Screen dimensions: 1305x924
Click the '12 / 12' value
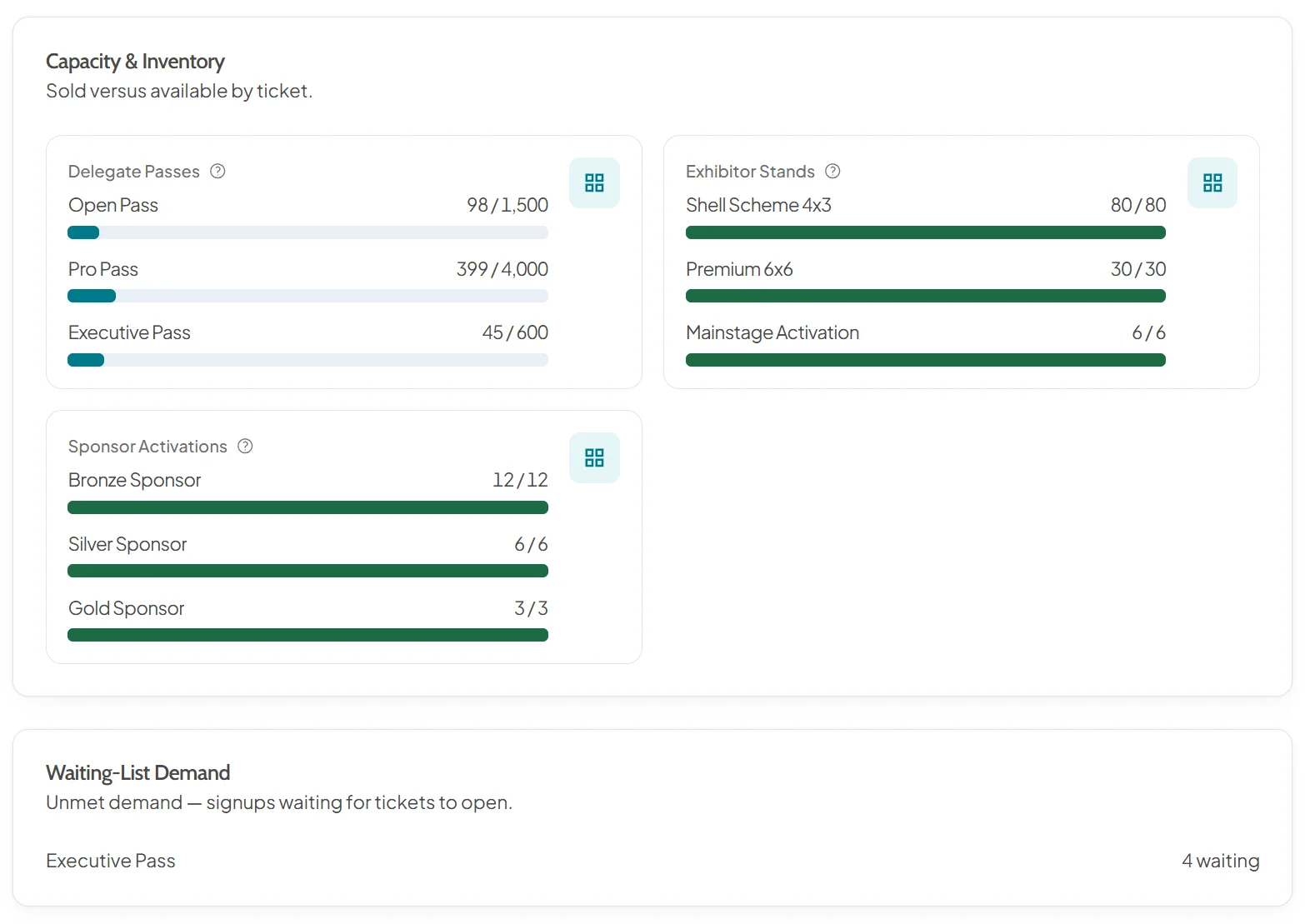click(520, 480)
